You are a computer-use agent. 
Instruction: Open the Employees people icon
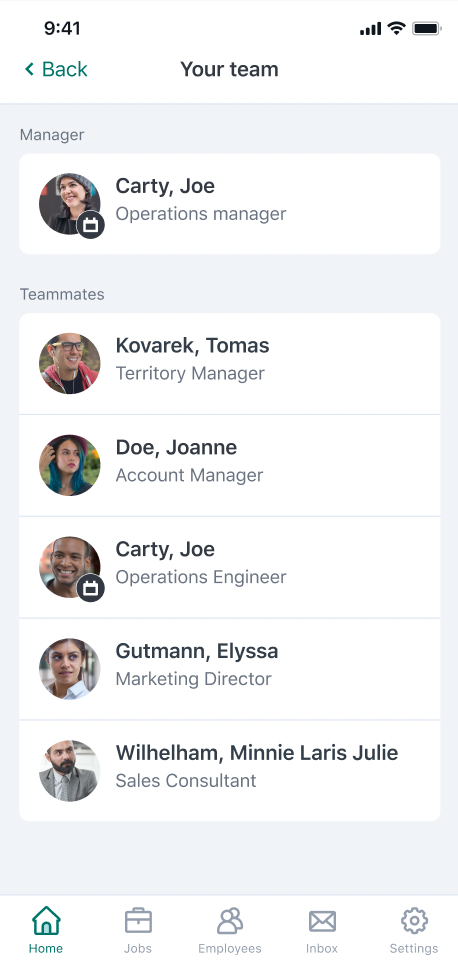coord(230,921)
